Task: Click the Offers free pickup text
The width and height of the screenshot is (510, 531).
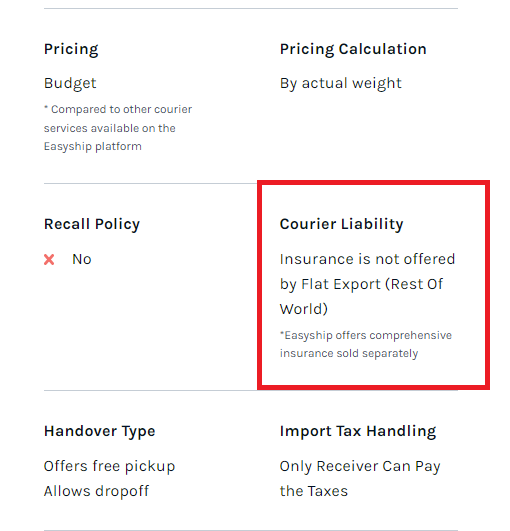Action: click(109, 467)
